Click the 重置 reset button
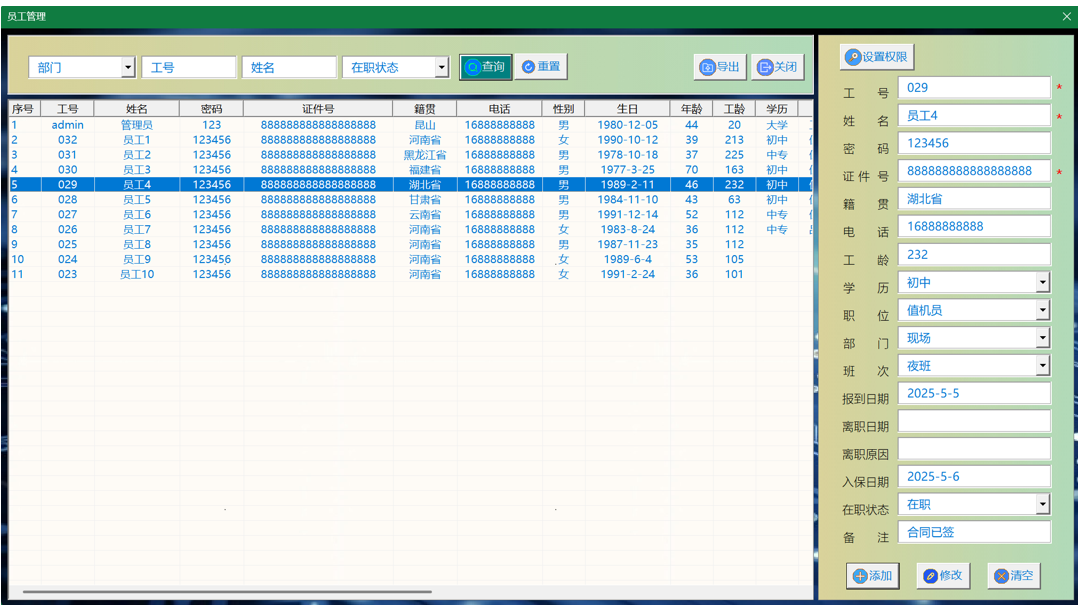 541,67
